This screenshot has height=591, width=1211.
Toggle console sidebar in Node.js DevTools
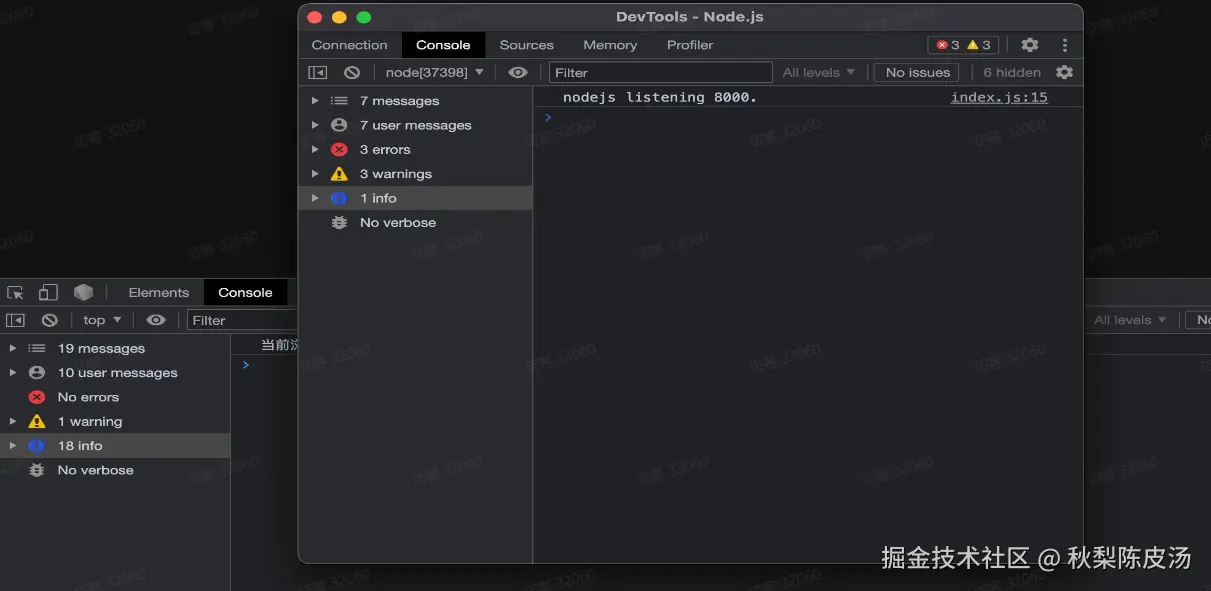tap(317, 72)
